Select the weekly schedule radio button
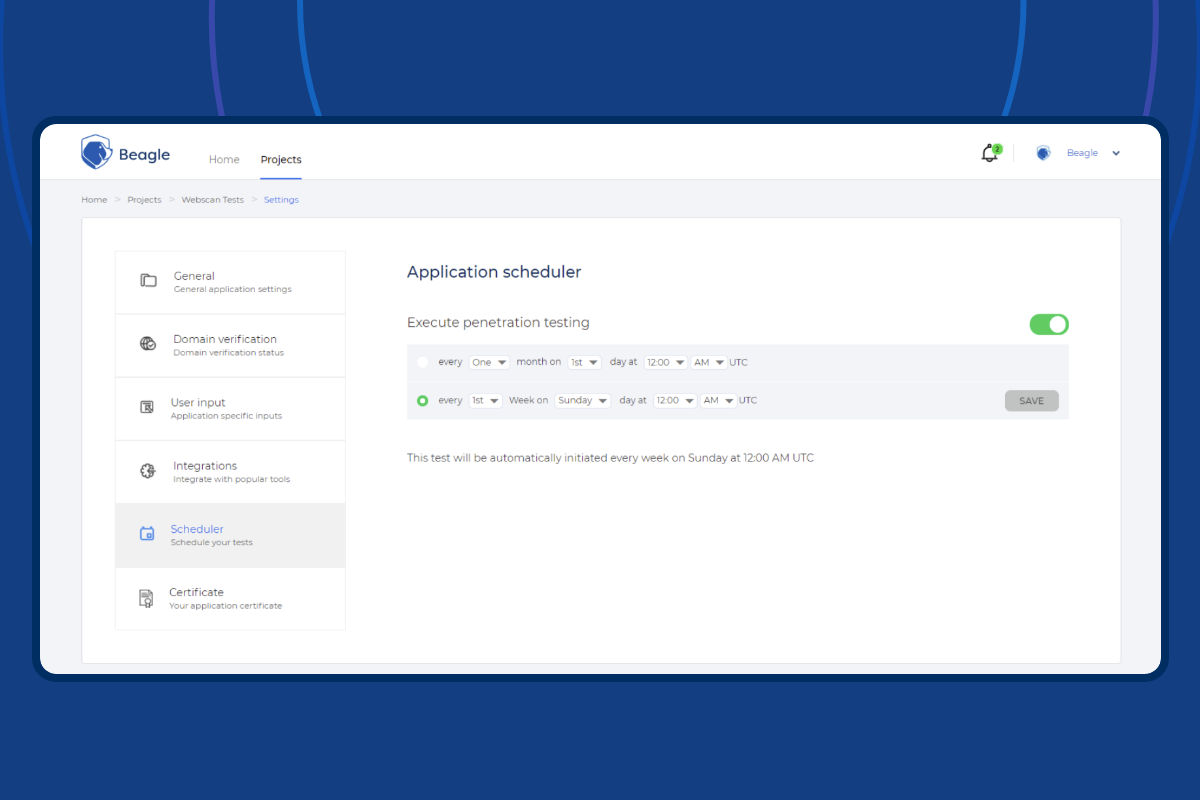The width and height of the screenshot is (1200, 800). click(x=422, y=400)
